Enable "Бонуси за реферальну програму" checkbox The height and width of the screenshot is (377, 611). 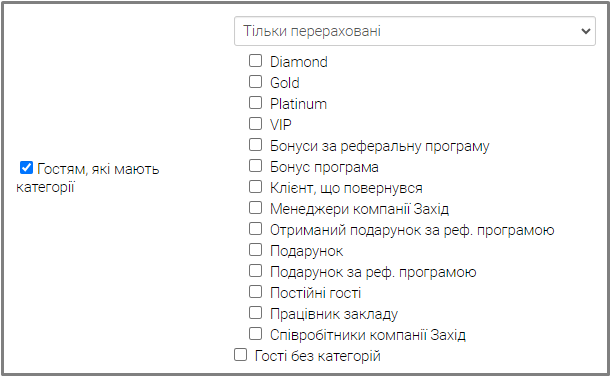click(x=255, y=145)
